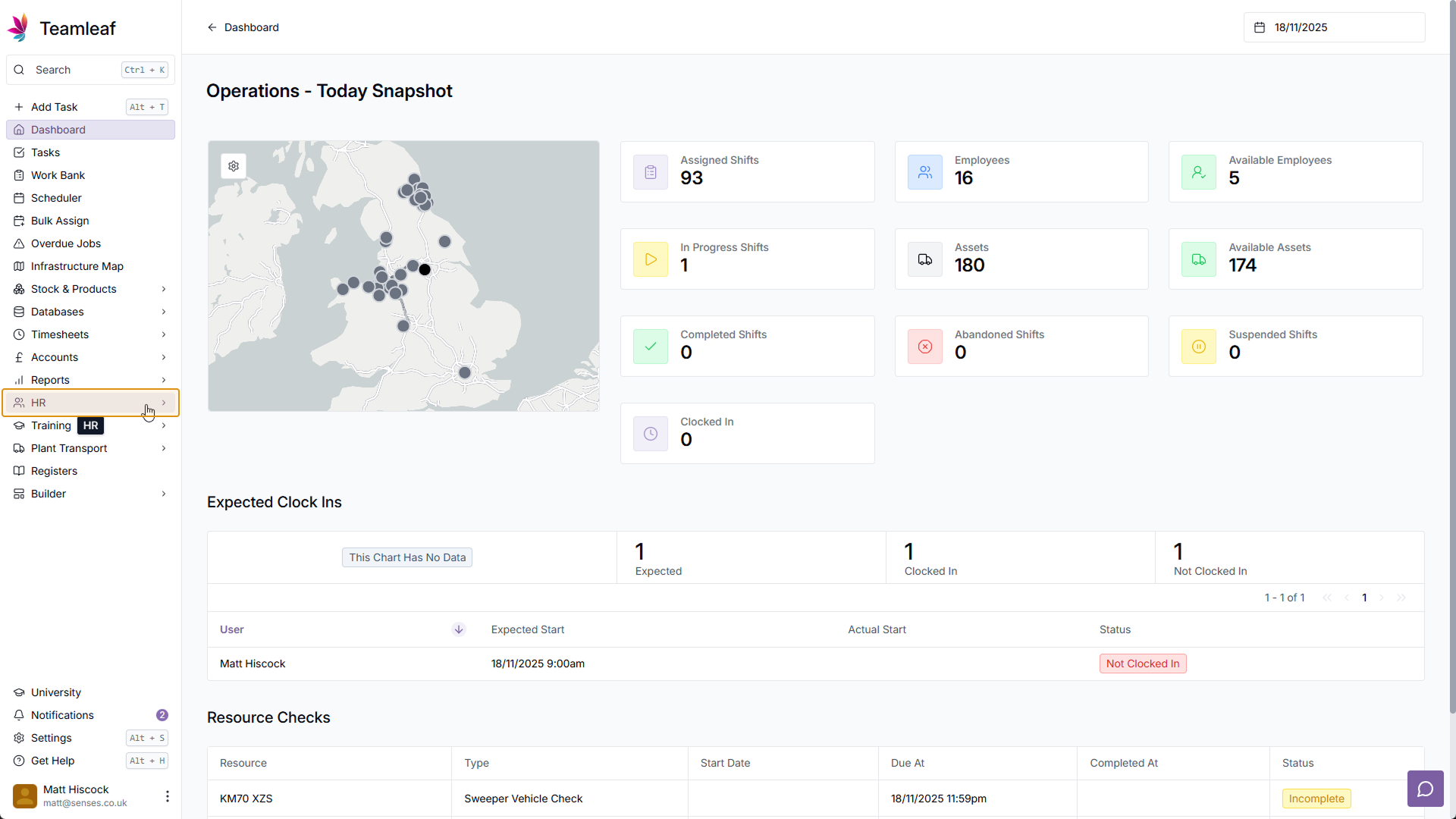The image size is (1456, 819).
Task: Go to Infrastructure Map page
Action: coord(77,266)
